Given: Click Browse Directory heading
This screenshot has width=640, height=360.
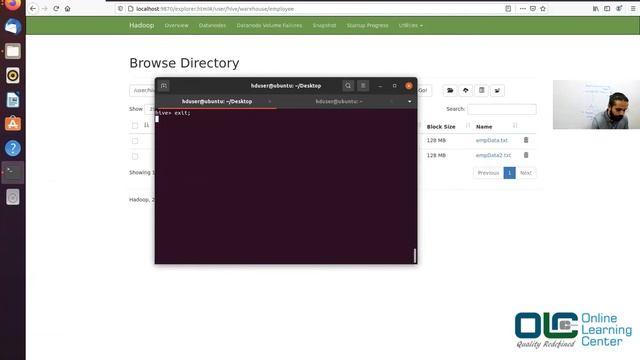Looking at the screenshot, I should tap(184, 63).
